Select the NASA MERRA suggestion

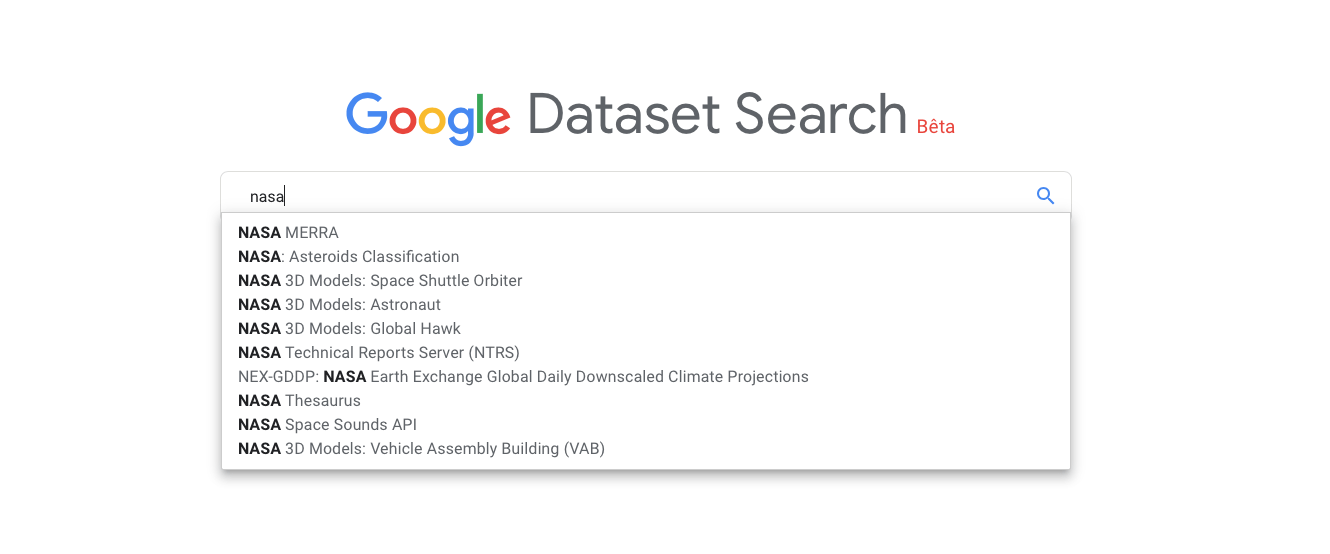coord(646,233)
